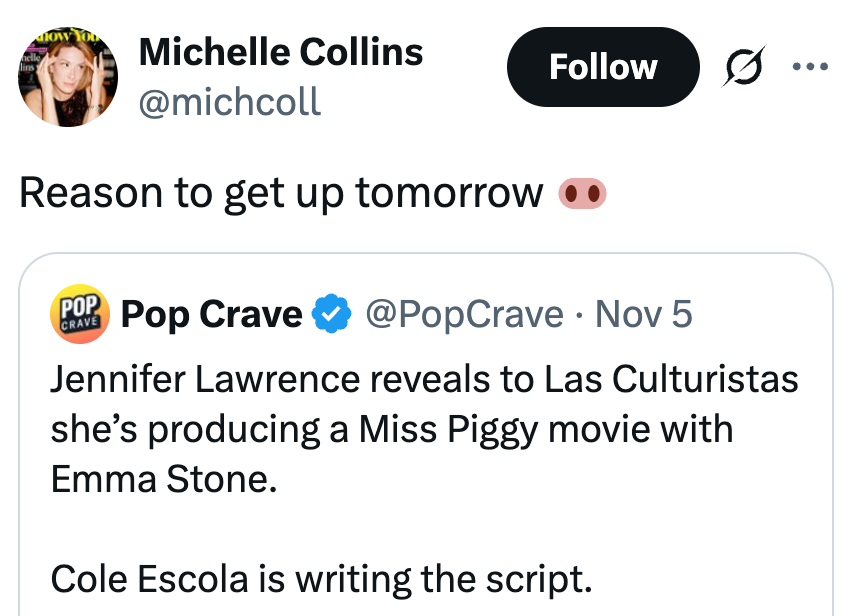Screen dimensions: 852x616
Task: Click the "Emma Stone." line
Action: [163, 478]
